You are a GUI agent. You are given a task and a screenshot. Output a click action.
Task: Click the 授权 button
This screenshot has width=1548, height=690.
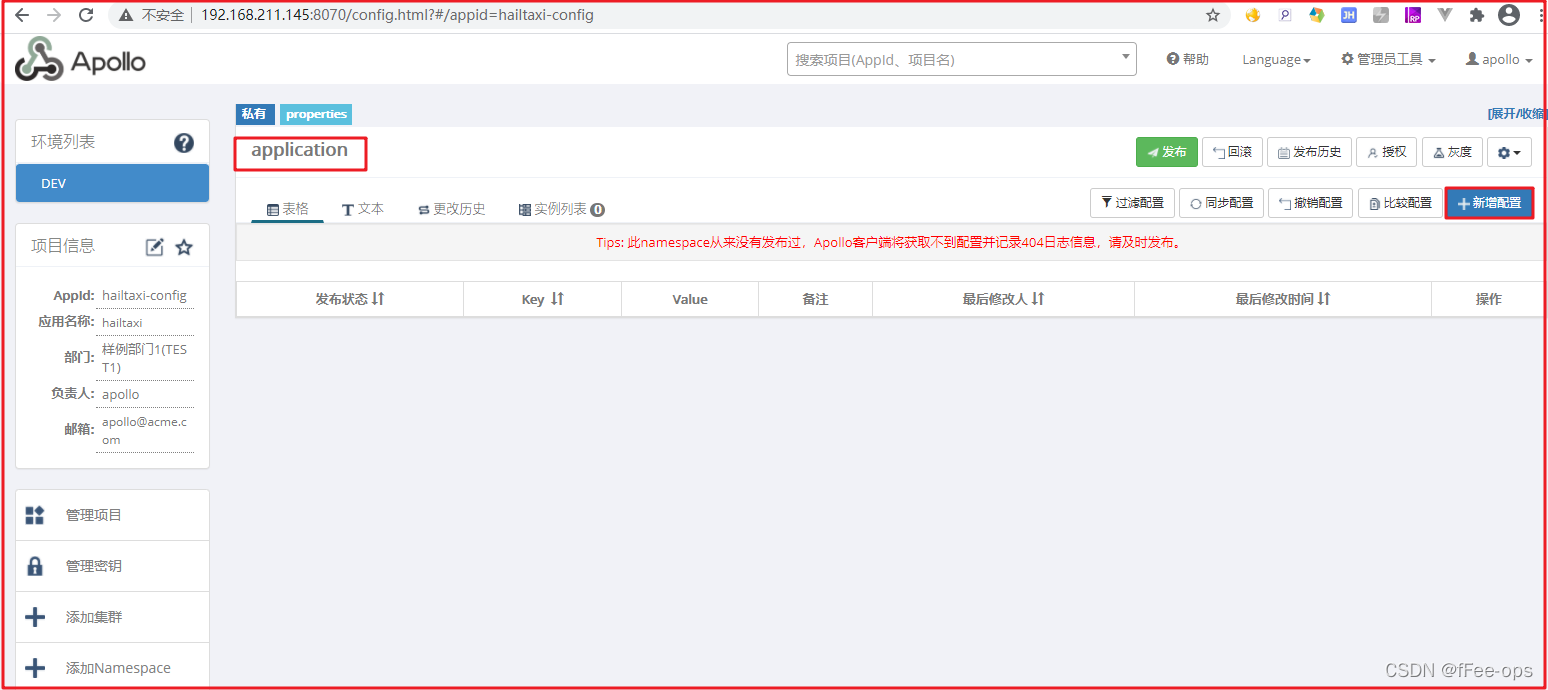(x=1386, y=152)
